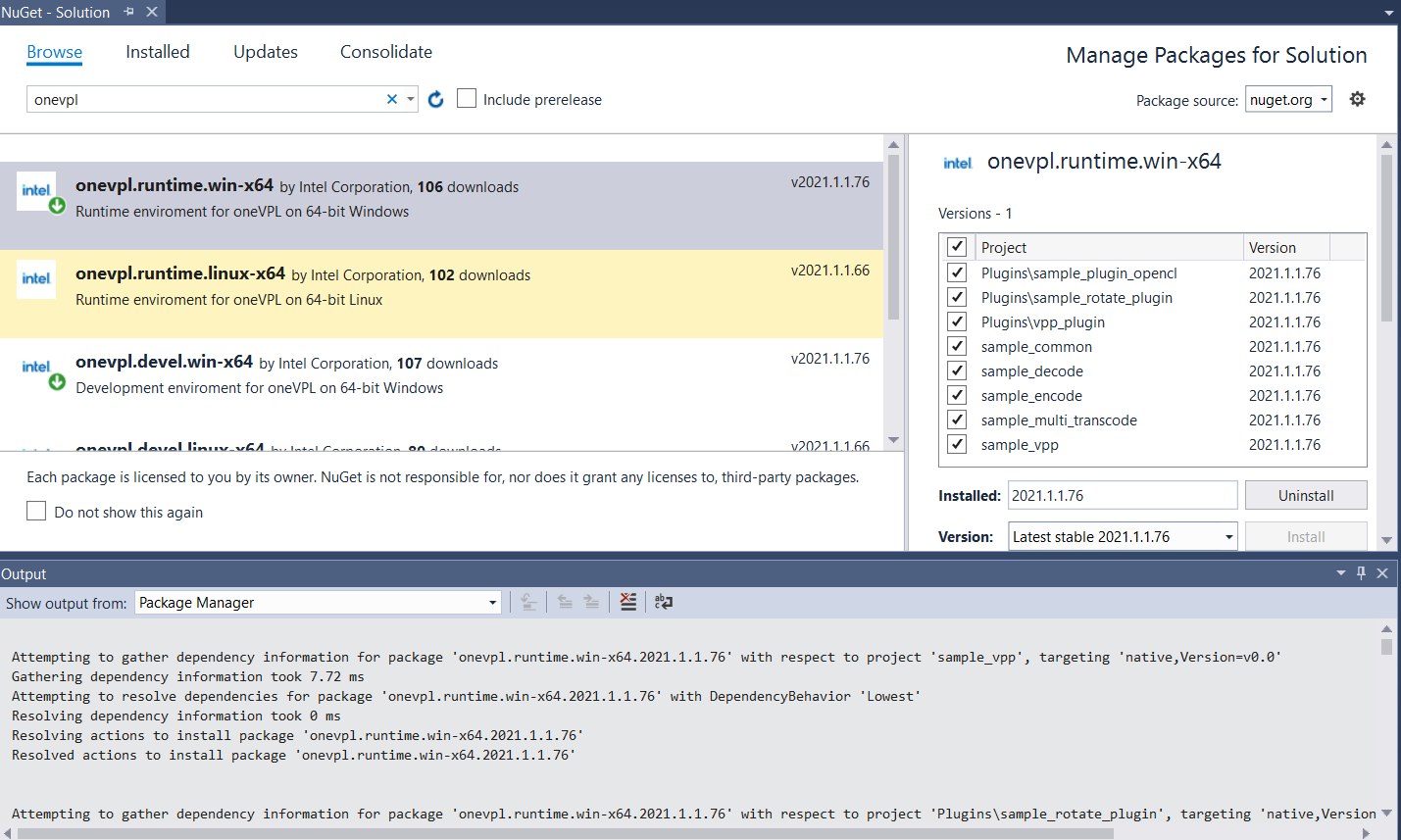Viewport: 1401px width, 840px height.
Task: Pin the Output panel with auto-hide pin
Action: (1361, 573)
